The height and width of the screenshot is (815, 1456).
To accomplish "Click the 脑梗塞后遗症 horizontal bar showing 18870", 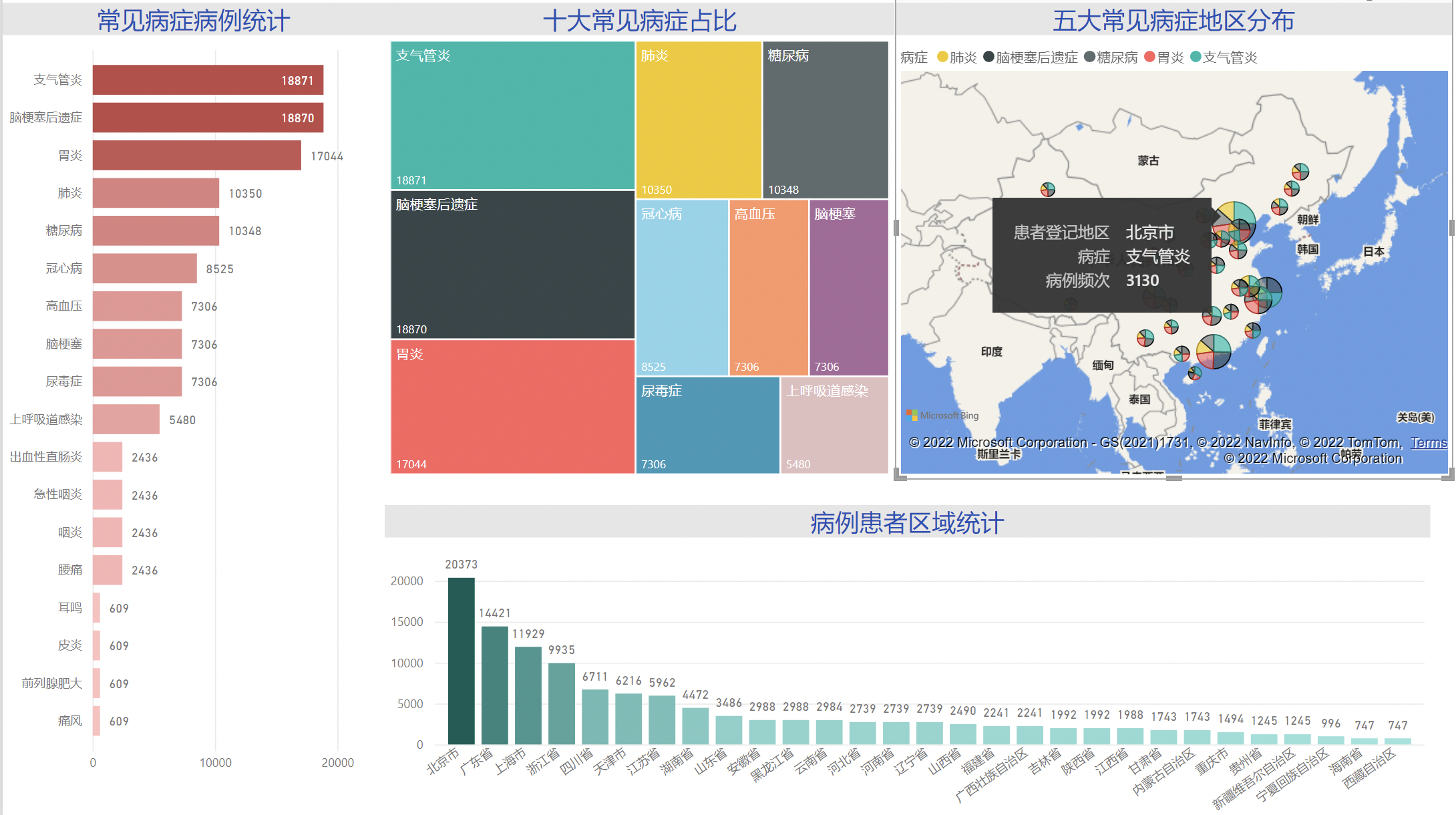I will coord(208,118).
